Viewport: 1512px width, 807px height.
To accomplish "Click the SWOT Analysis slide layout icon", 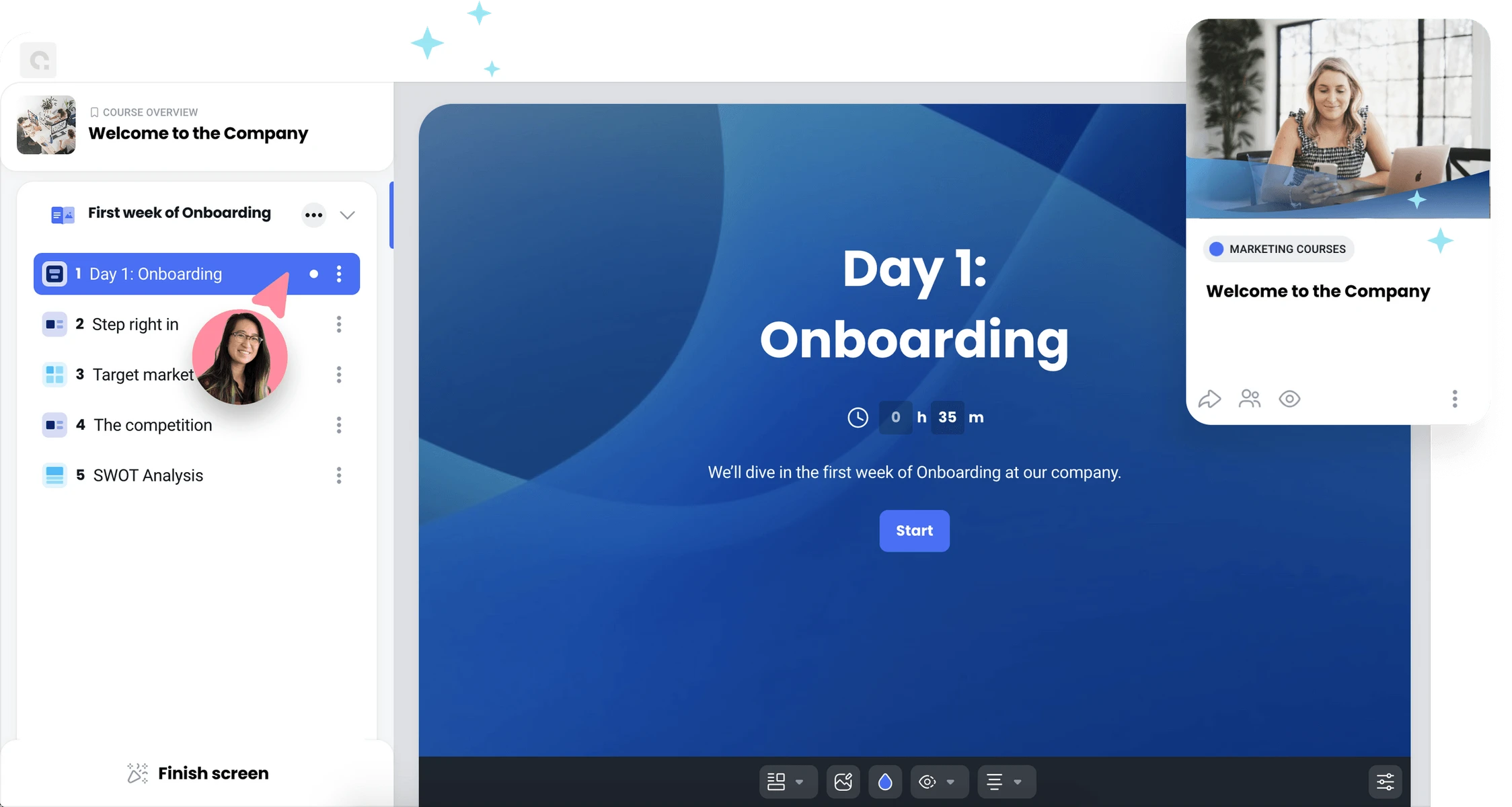I will coord(54,475).
